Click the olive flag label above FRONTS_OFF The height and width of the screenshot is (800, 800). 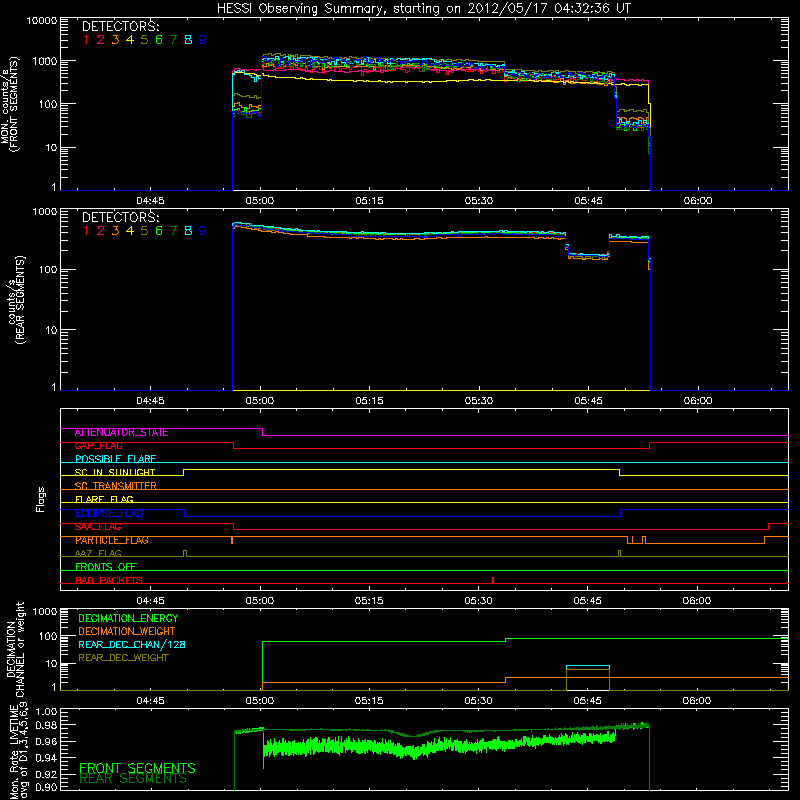[98, 553]
